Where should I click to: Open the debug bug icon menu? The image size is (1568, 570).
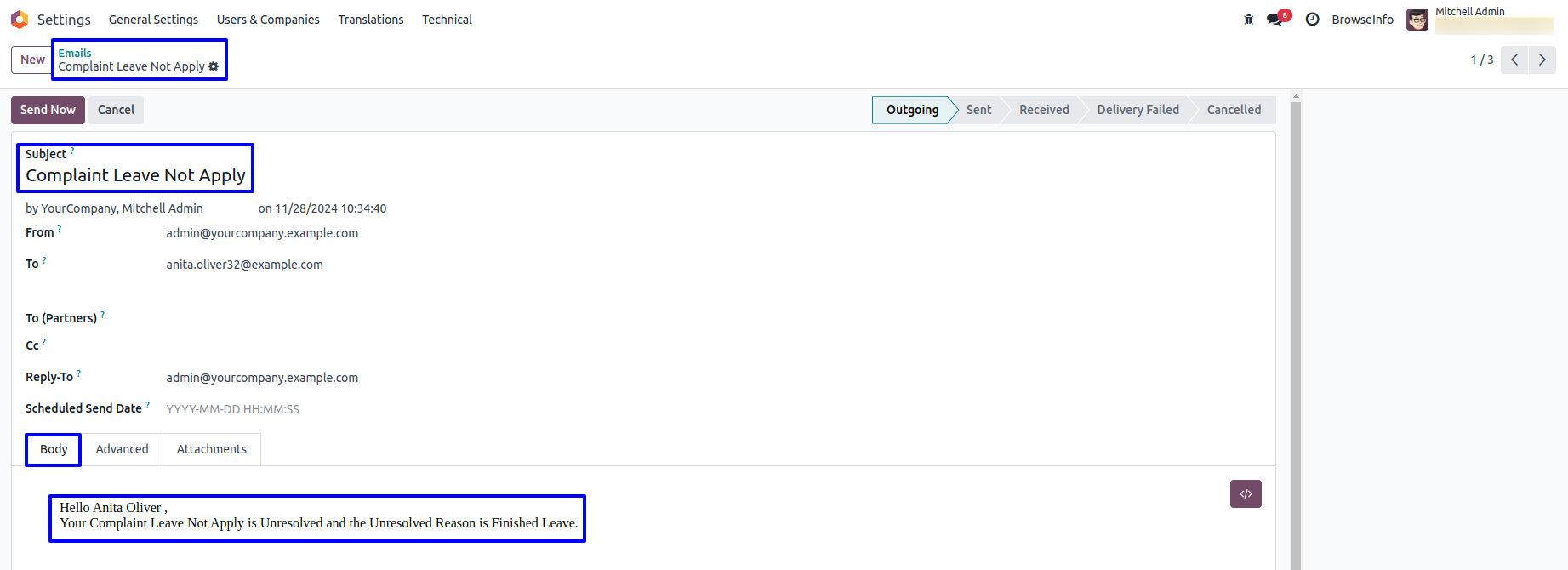[x=1248, y=20]
